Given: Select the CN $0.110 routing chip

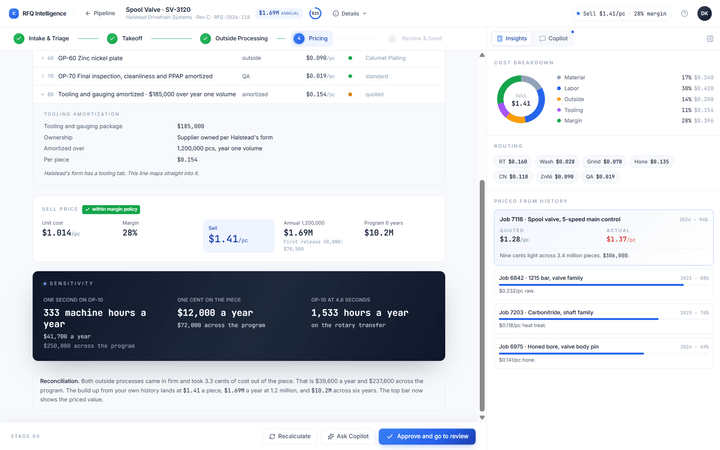Looking at the screenshot, I should click(x=513, y=177).
